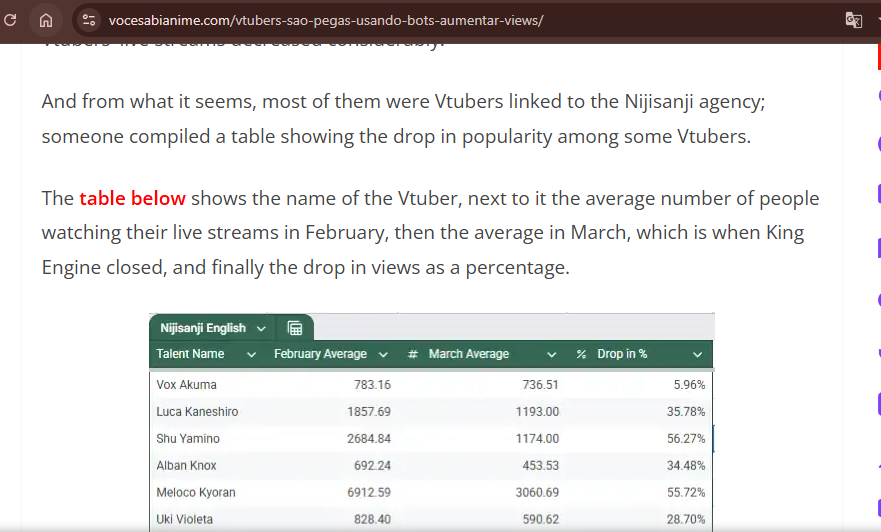Select the Alban Knox name cell
The image size is (881, 532).
pyautogui.click(x=186, y=466)
